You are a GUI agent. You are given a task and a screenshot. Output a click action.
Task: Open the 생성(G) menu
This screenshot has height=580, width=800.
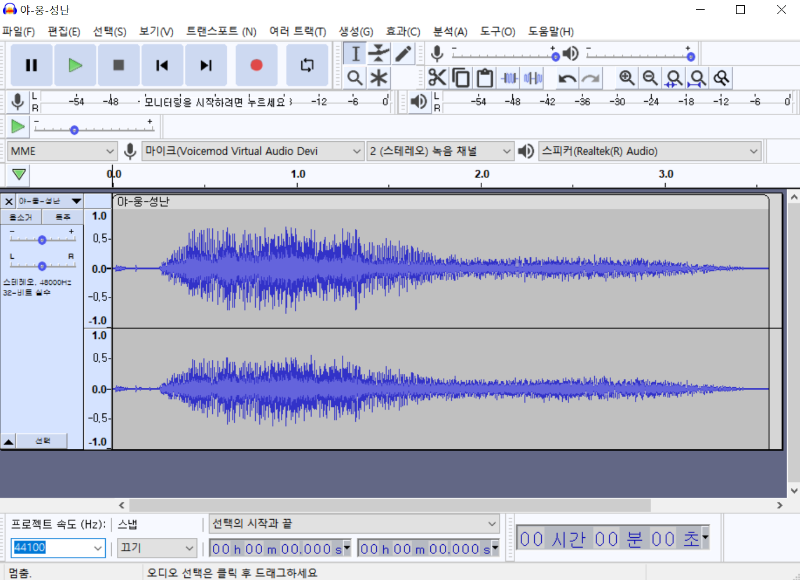click(356, 32)
